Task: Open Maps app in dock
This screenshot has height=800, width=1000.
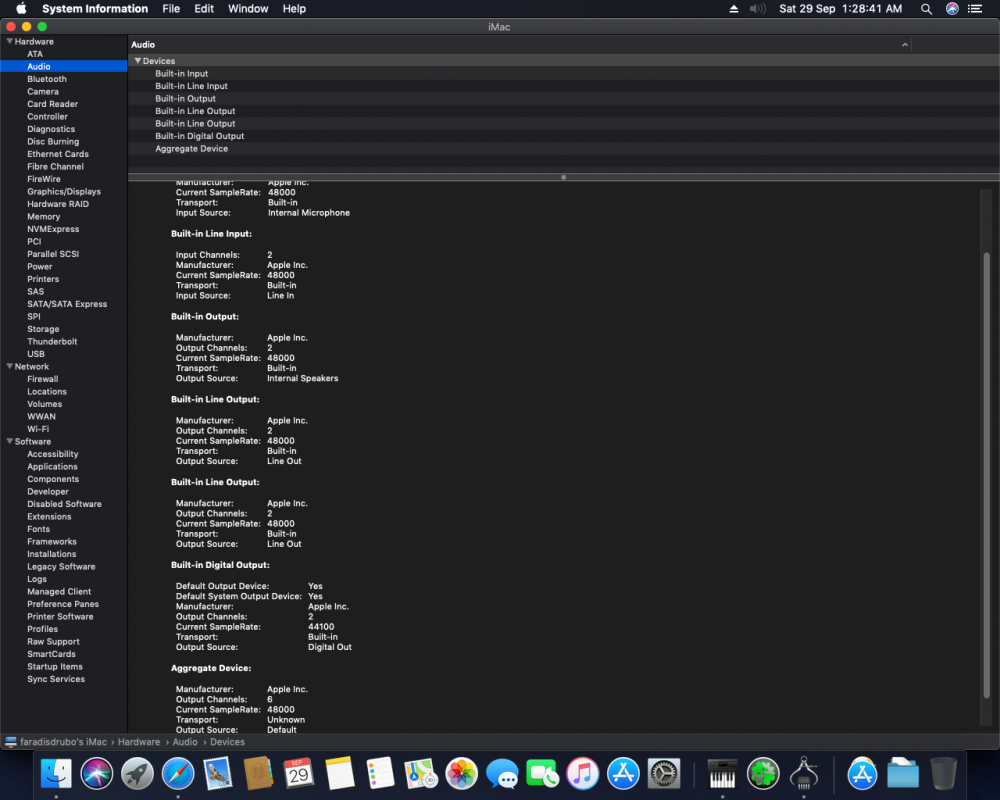Action: point(420,774)
